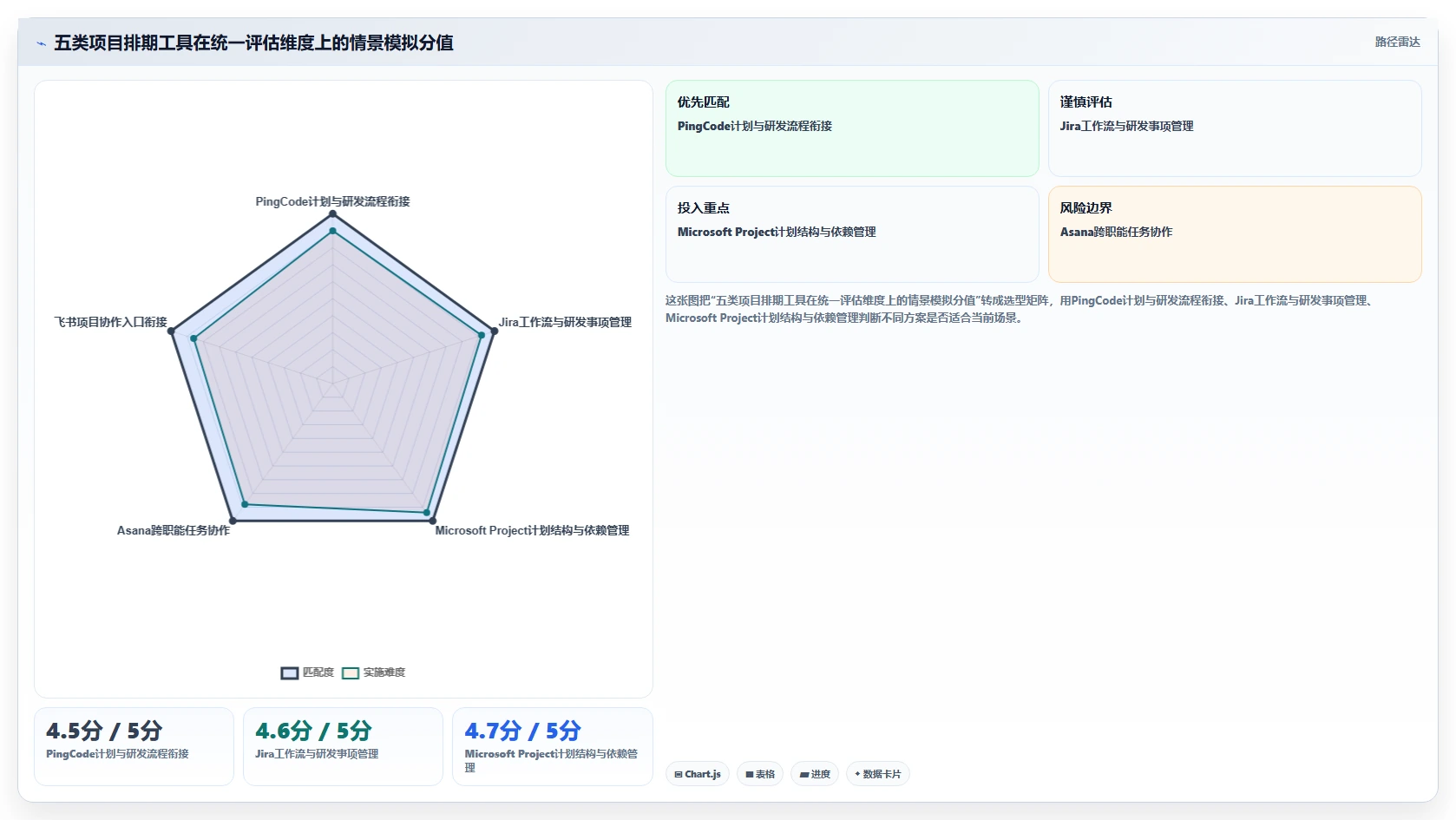Click the 数据卡片 chip's diamond icon
Viewport: 1456px width, 820px height.
click(857, 774)
